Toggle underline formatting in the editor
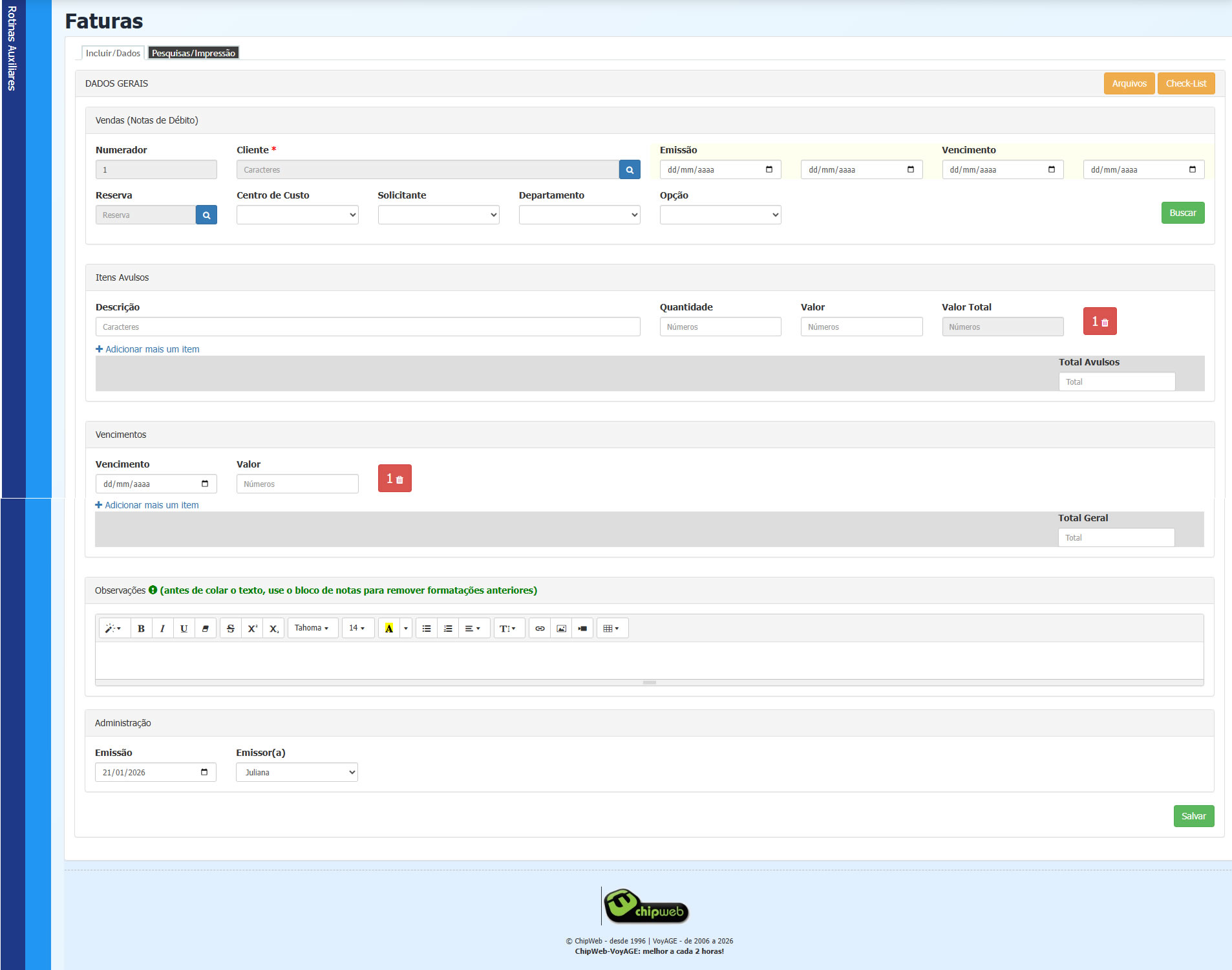1232x970 pixels. pyautogui.click(x=184, y=629)
